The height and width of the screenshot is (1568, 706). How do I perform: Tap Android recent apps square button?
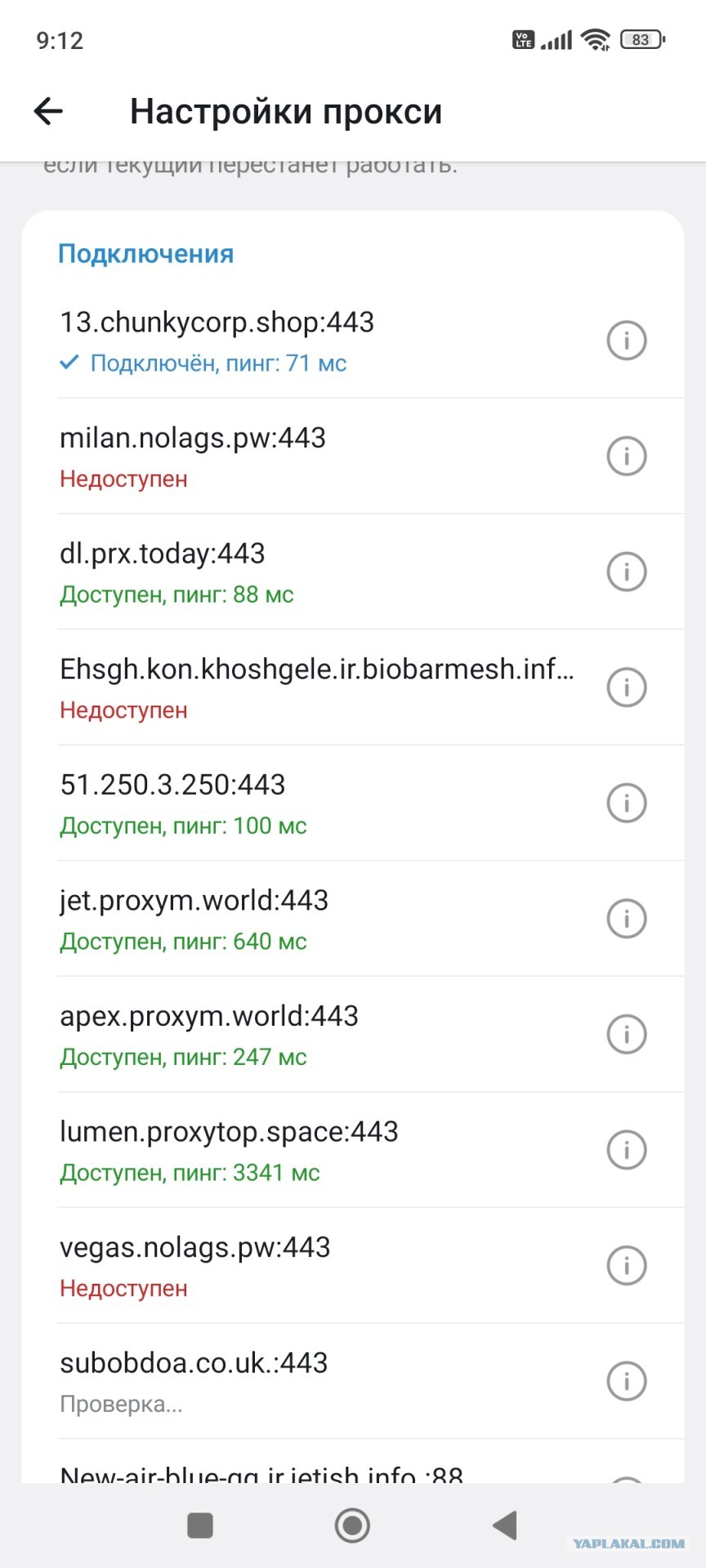200,1525
